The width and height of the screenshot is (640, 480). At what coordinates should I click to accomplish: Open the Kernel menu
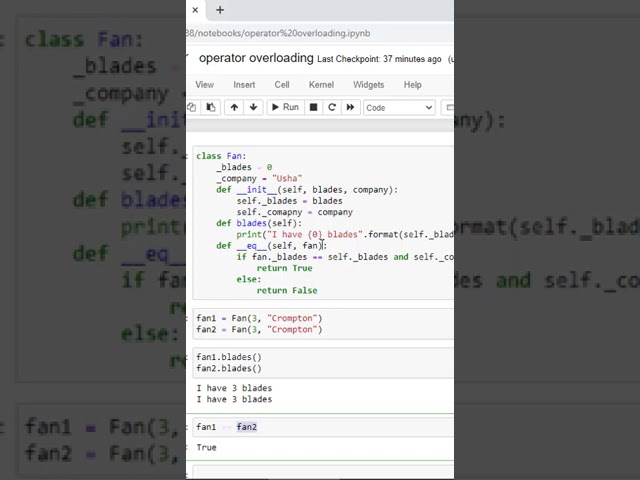pos(321,85)
